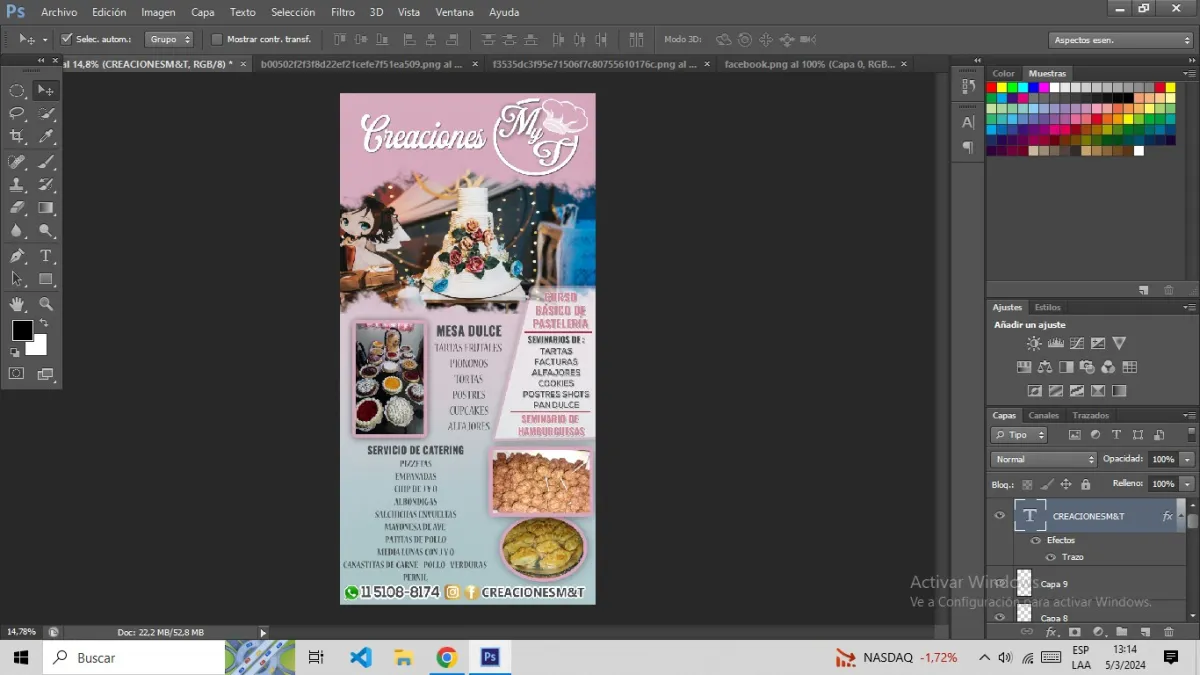Viewport: 1200px width, 675px height.
Task: Open the Grupo auto-select dropdown
Action: (x=169, y=39)
